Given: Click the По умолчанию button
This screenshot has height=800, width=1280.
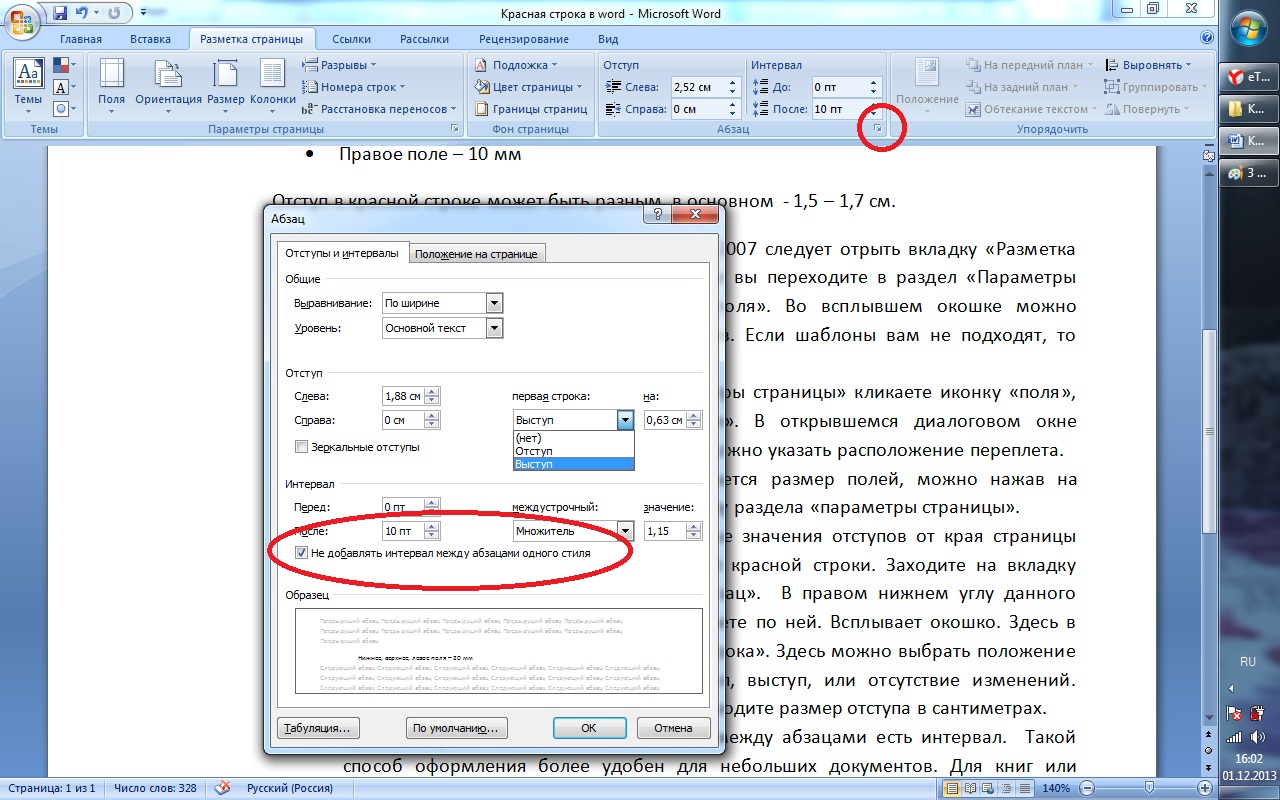Looking at the screenshot, I should point(457,728).
